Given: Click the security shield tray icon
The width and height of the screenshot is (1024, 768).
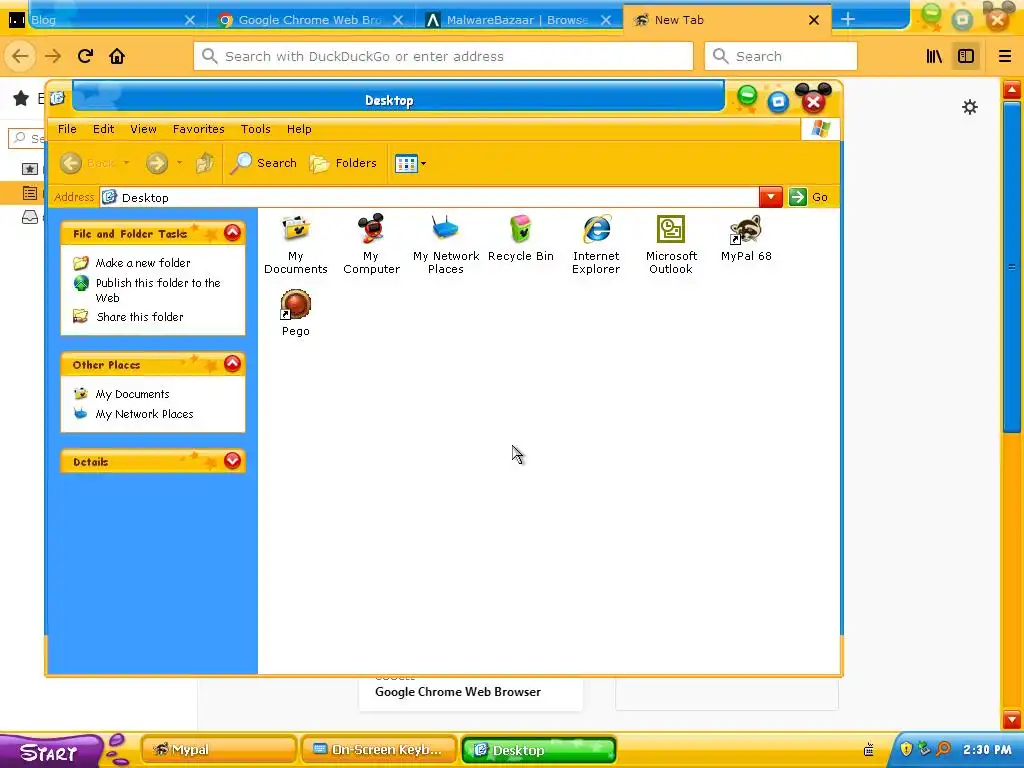Looking at the screenshot, I should tap(906, 749).
